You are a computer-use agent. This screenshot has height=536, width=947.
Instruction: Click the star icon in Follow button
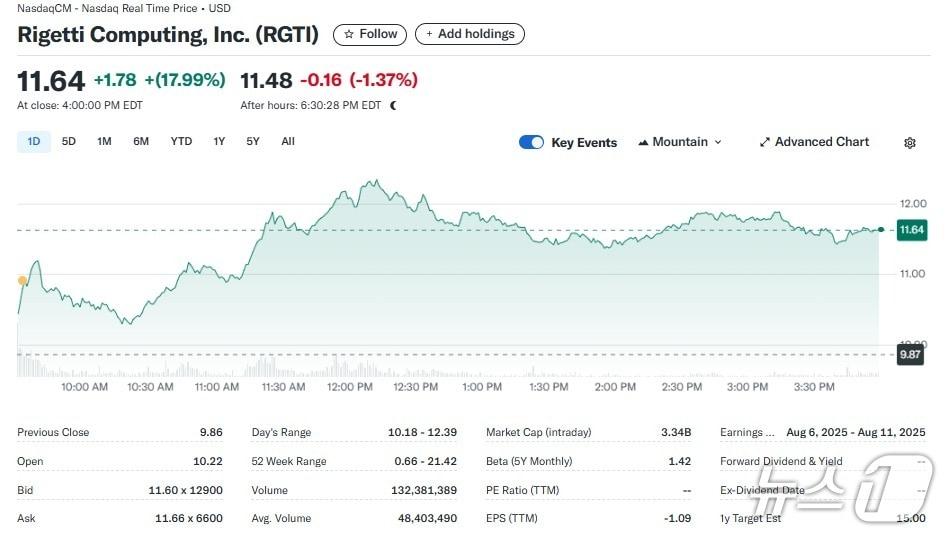[x=349, y=34]
